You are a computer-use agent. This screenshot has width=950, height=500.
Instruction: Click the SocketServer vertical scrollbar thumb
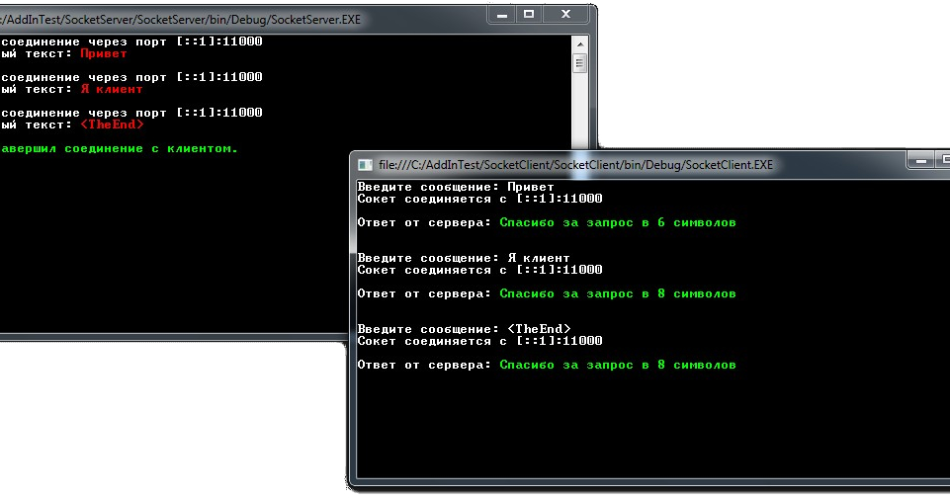click(x=579, y=64)
